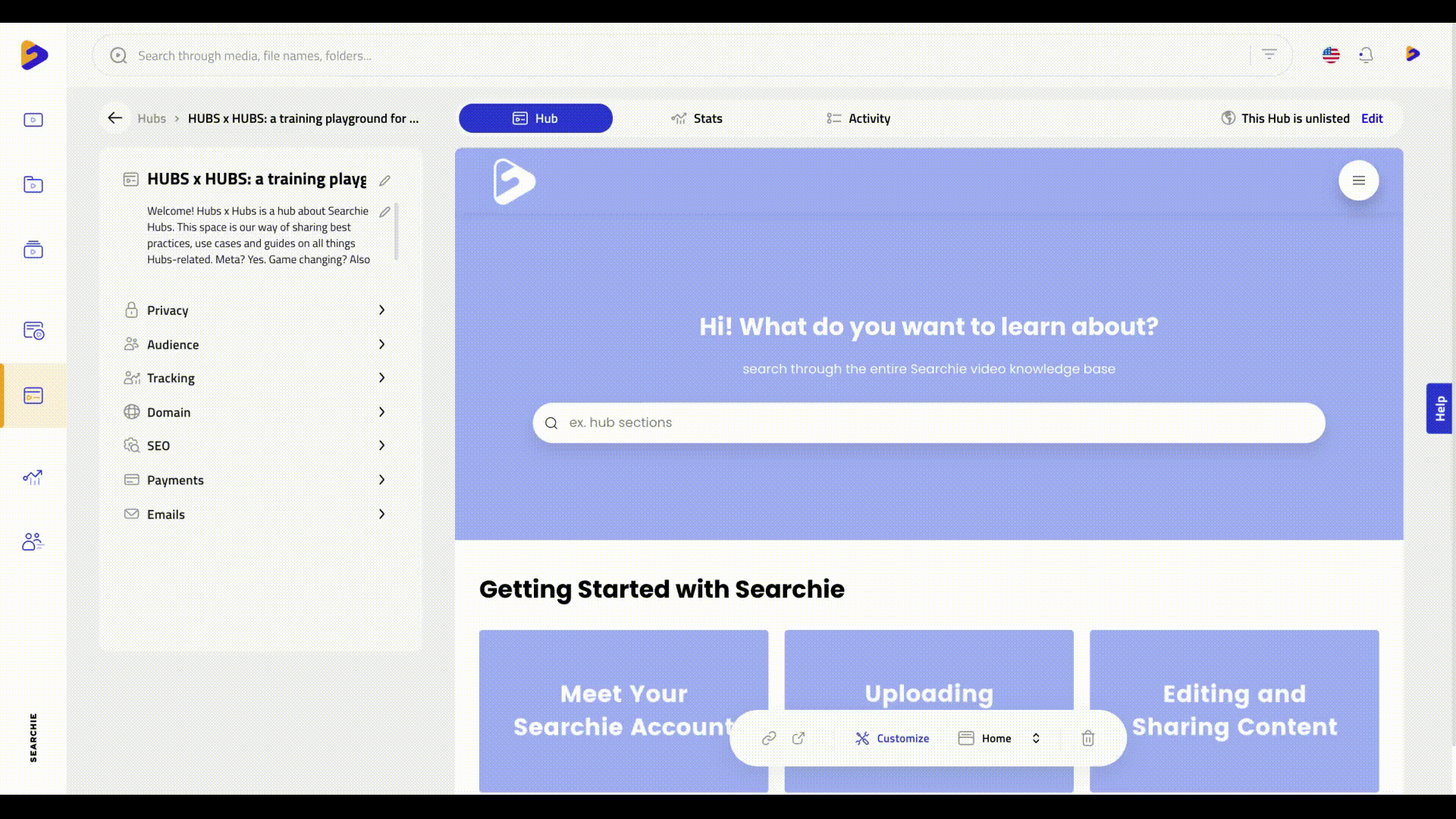Expand the Payments settings section
This screenshot has width=1456, height=819.
coord(256,480)
